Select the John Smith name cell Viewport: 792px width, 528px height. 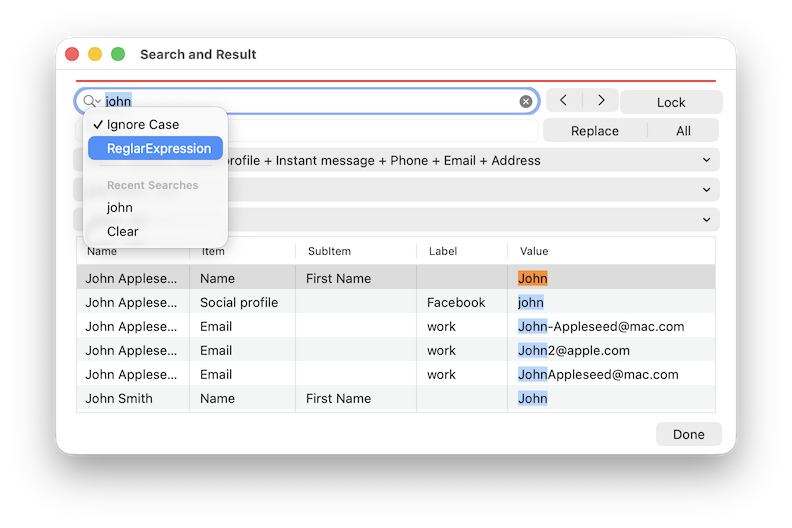[119, 399]
